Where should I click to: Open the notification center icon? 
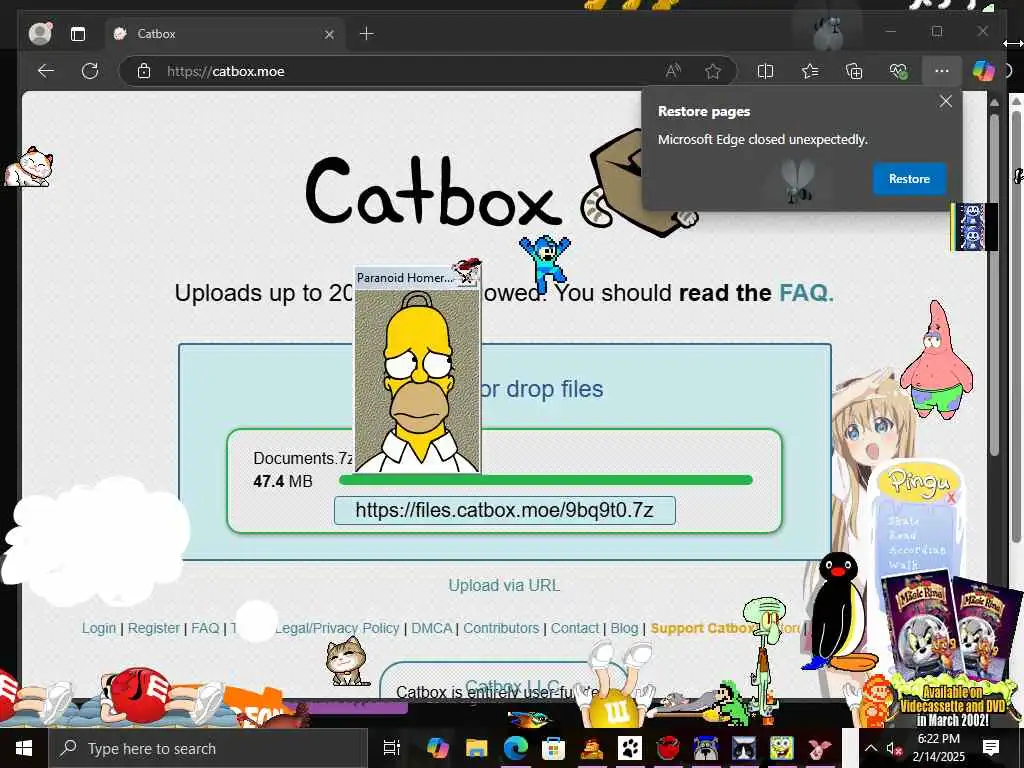point(991,748)
